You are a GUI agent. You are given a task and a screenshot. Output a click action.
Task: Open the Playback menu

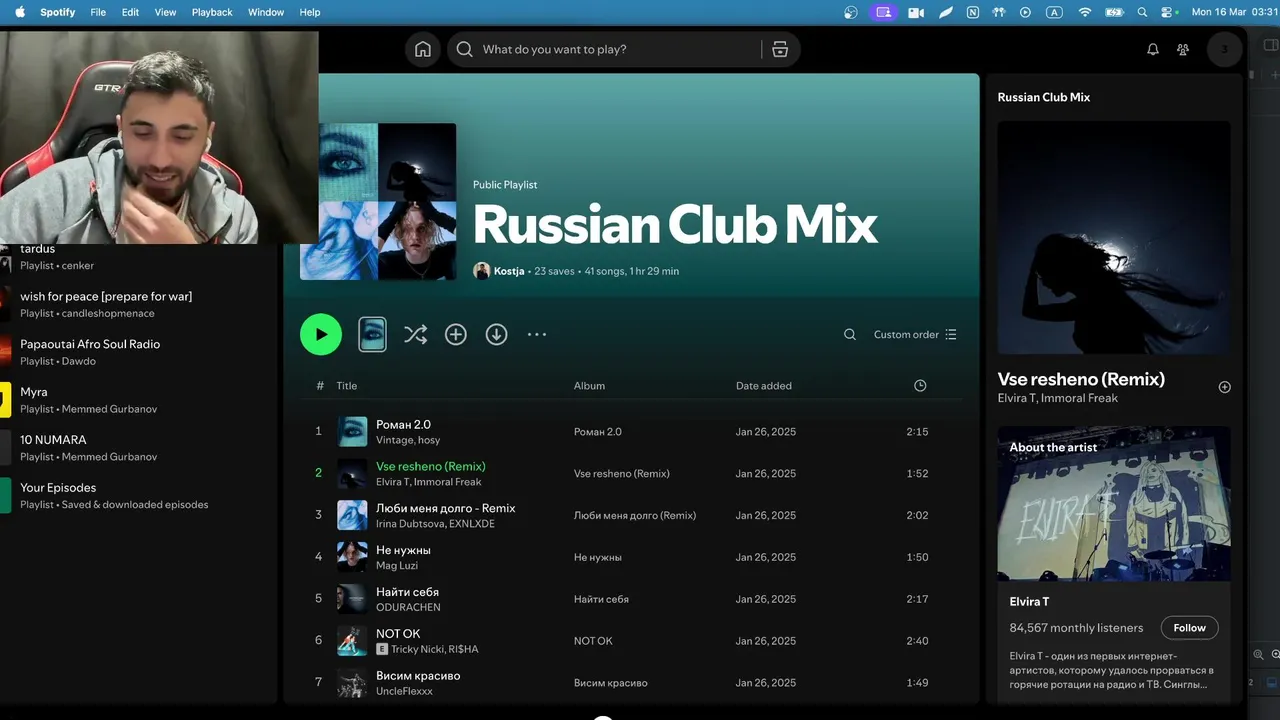click(212, 12)
